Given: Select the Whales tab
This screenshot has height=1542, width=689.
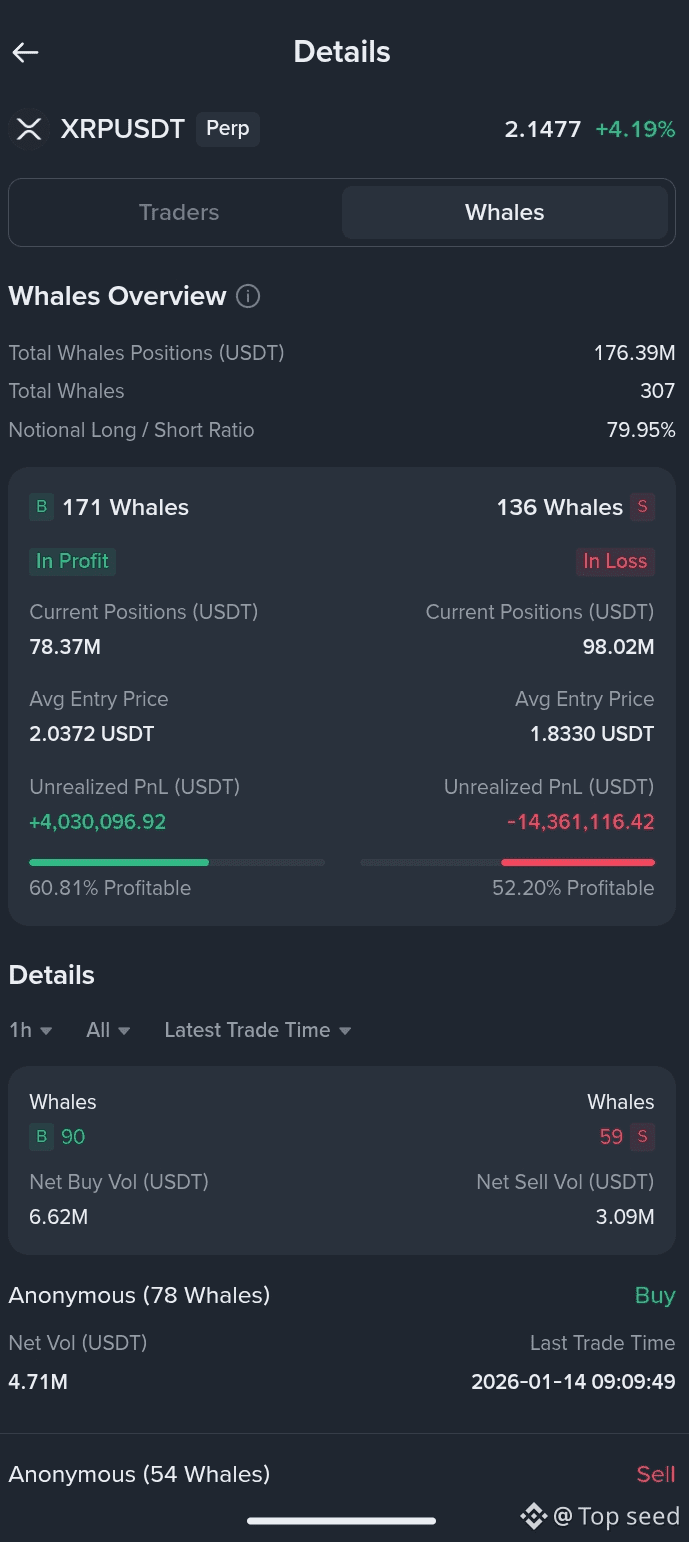Looking at the screenshot, I should (504, 212).
